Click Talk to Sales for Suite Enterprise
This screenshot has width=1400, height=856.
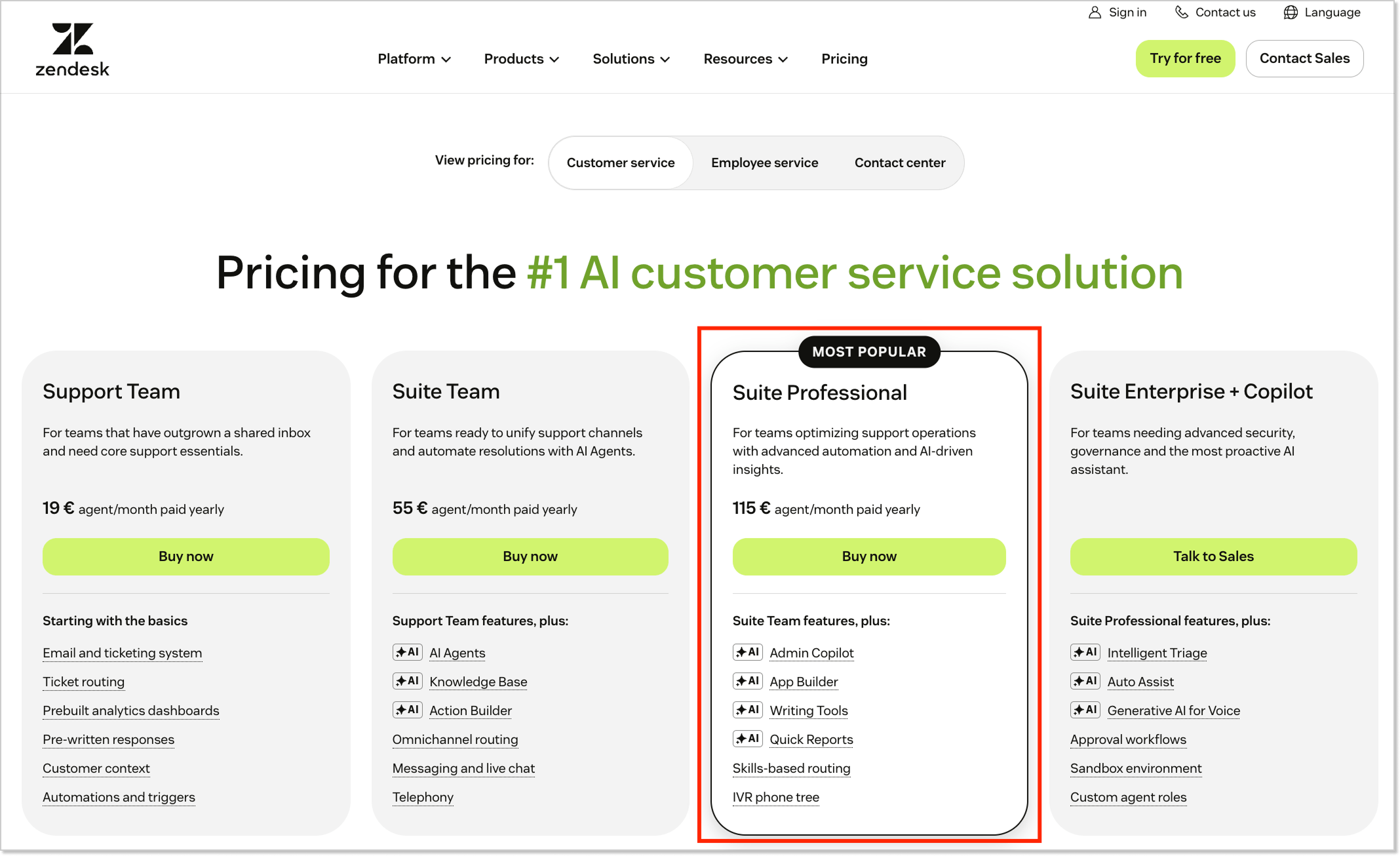1214,556
